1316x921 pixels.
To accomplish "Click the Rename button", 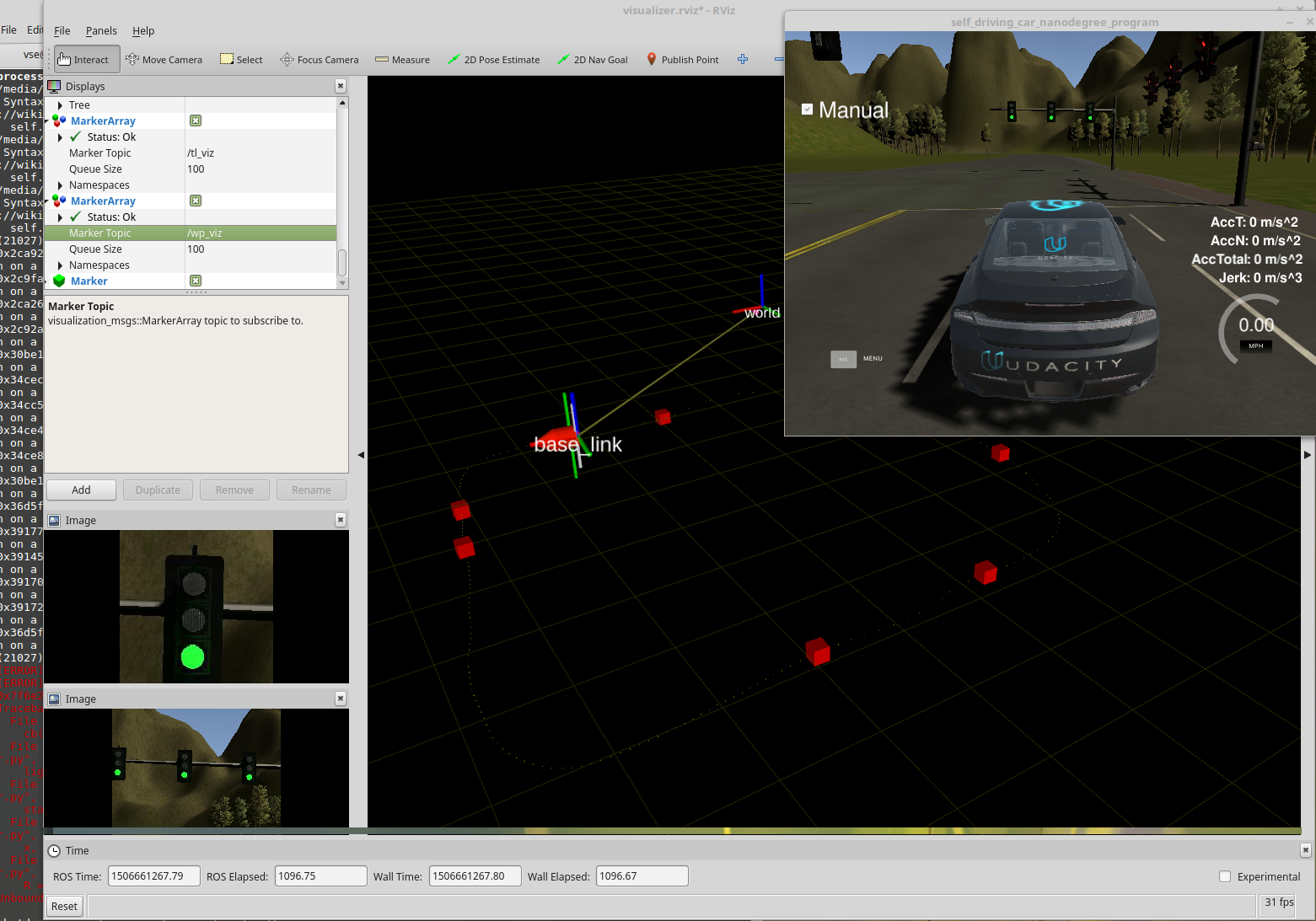I will tap(311, 490).
